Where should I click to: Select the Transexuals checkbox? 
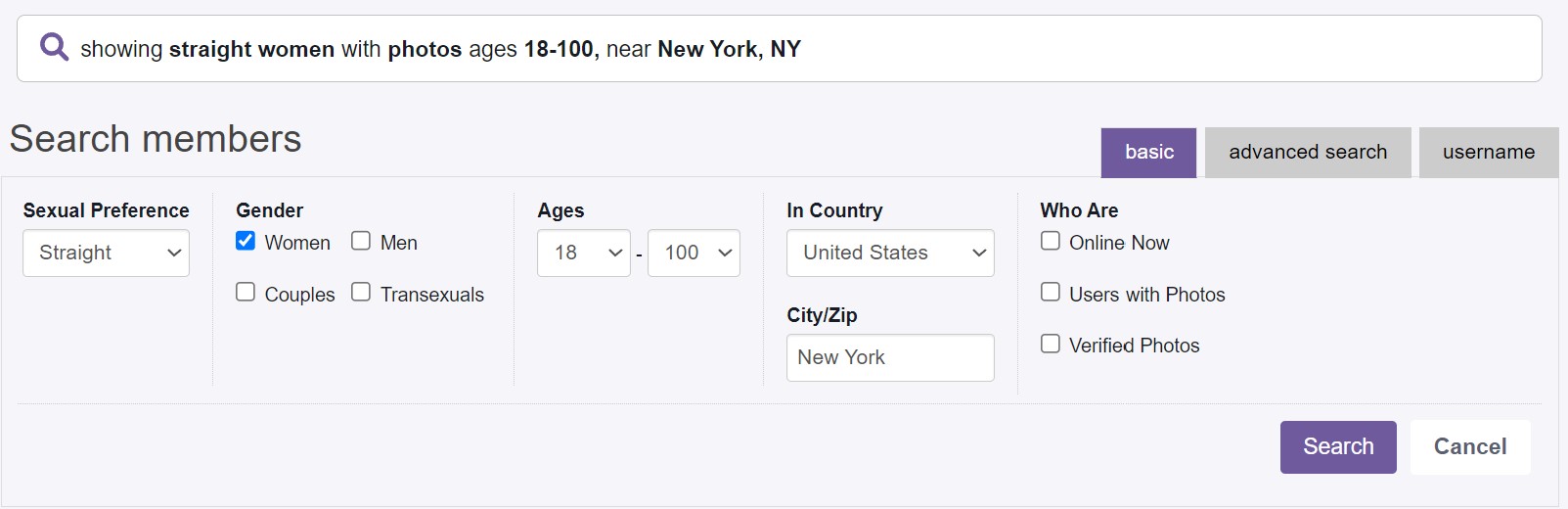[361, 293]
